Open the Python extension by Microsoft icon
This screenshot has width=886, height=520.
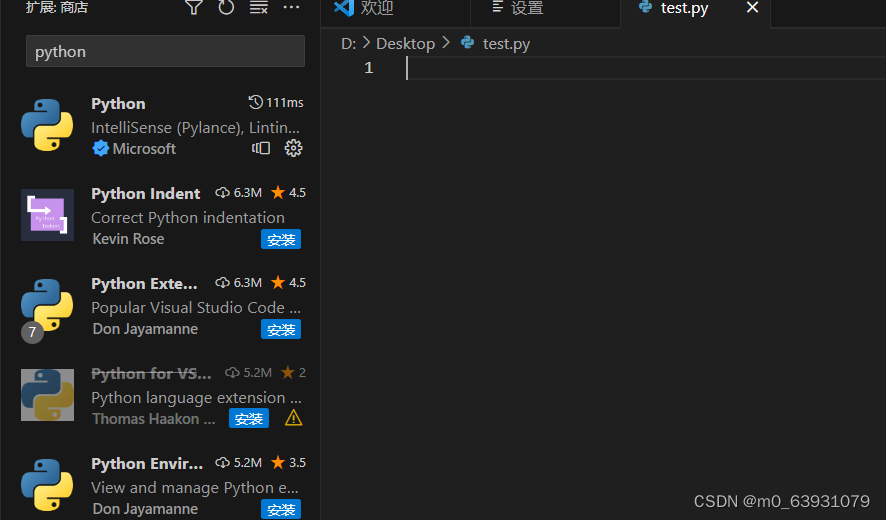click(x=47, y=125)
